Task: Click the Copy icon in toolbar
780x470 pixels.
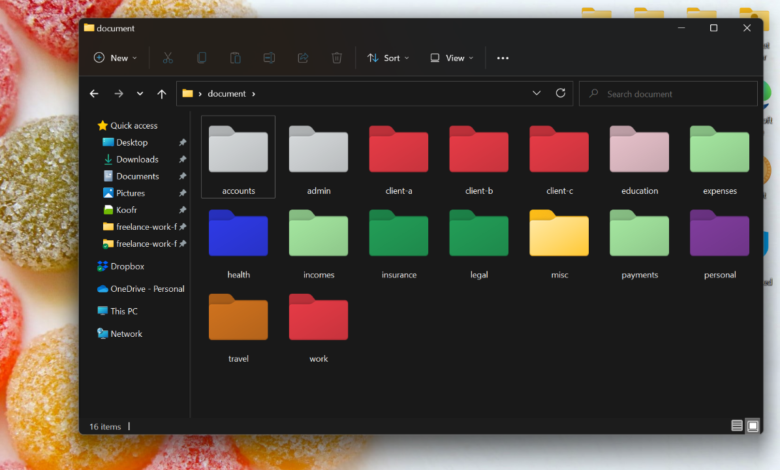Action: 201,58
